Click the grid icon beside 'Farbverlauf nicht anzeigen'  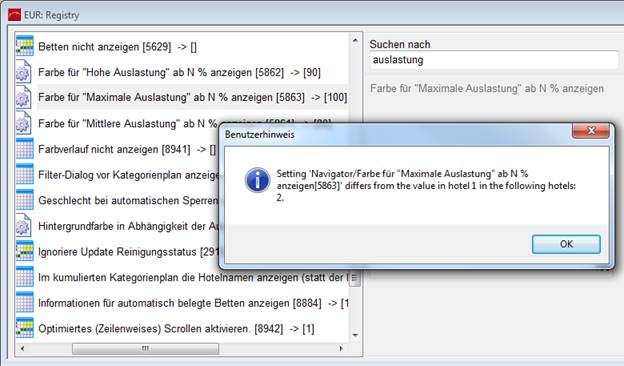pyautogui.click(x=25, y=149)
